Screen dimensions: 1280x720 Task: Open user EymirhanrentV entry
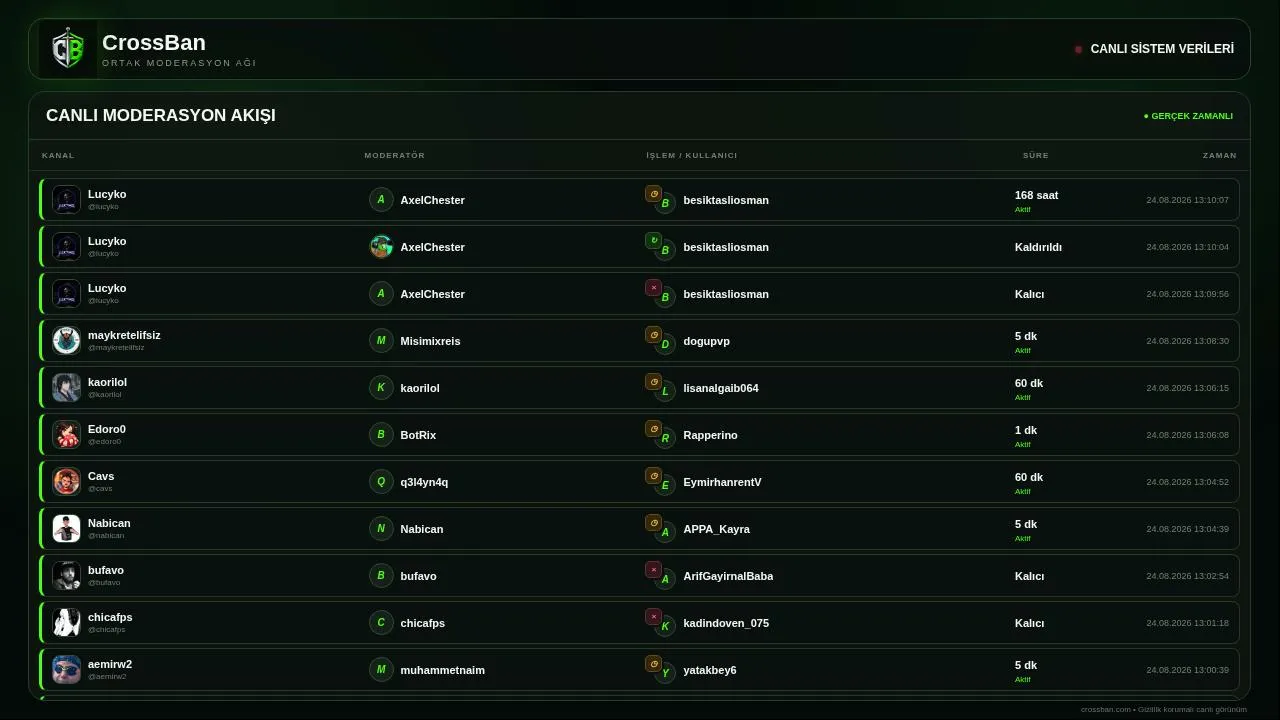[x=722, y=482]
